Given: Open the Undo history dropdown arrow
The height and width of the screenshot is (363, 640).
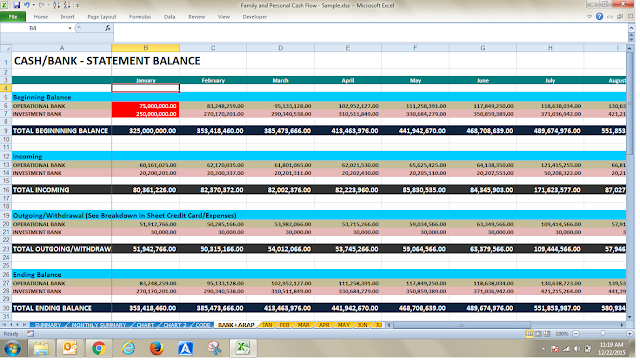Looking at the screenshot, I should click(x=33, y=6).
